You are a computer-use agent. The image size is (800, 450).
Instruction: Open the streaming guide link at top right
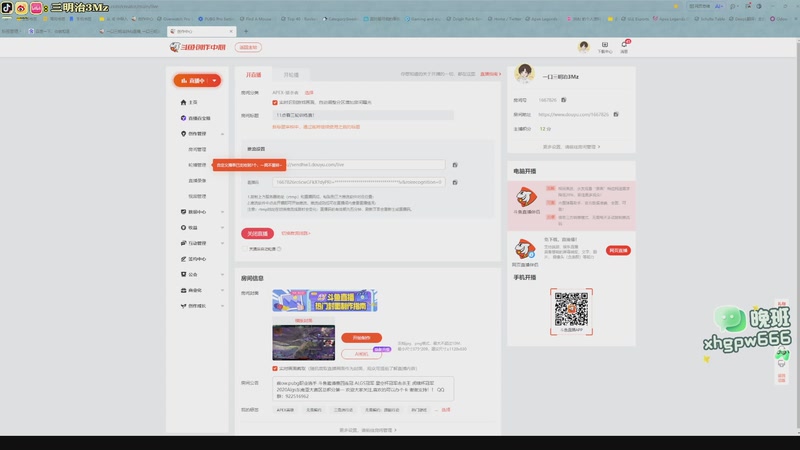(x=490, y=74)
